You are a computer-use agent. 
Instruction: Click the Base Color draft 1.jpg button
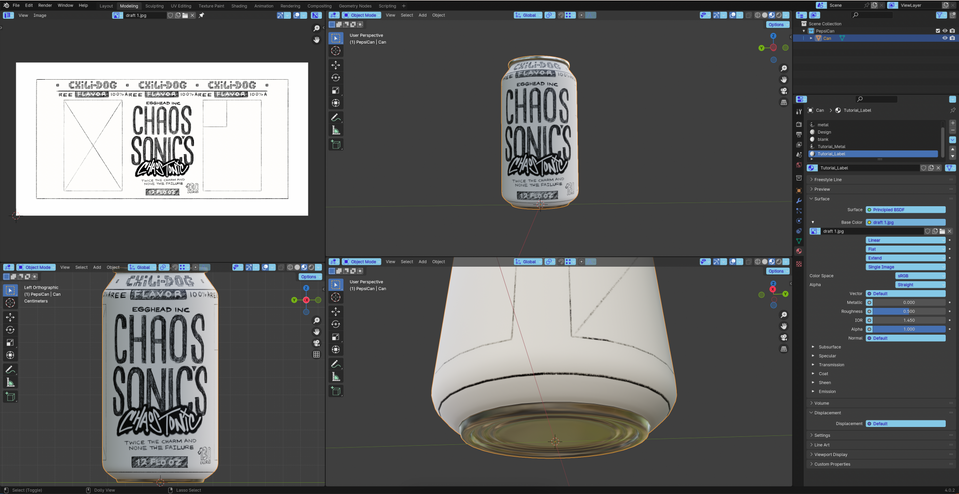click(x=905, y=222)
